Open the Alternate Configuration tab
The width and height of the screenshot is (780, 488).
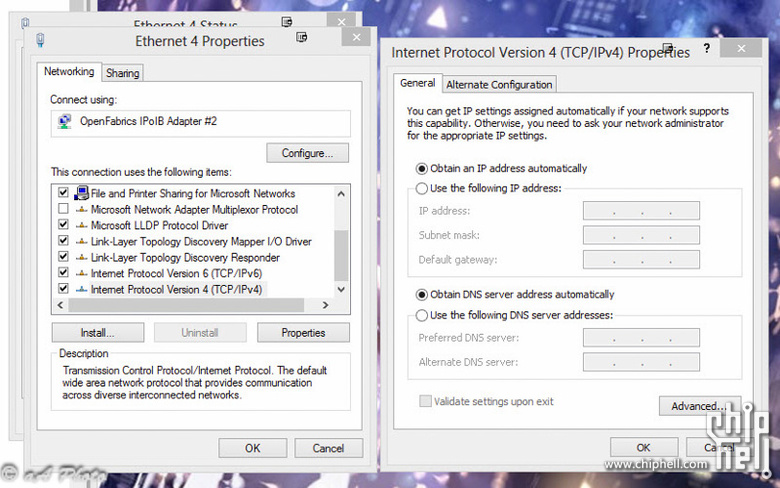point(499,85)
